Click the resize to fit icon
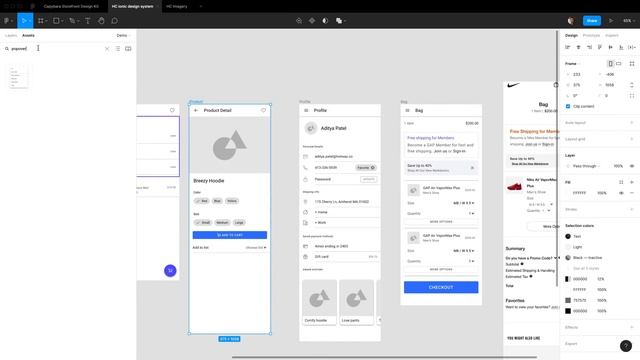Viewport: 640px width, 360px height. (632, 64)
